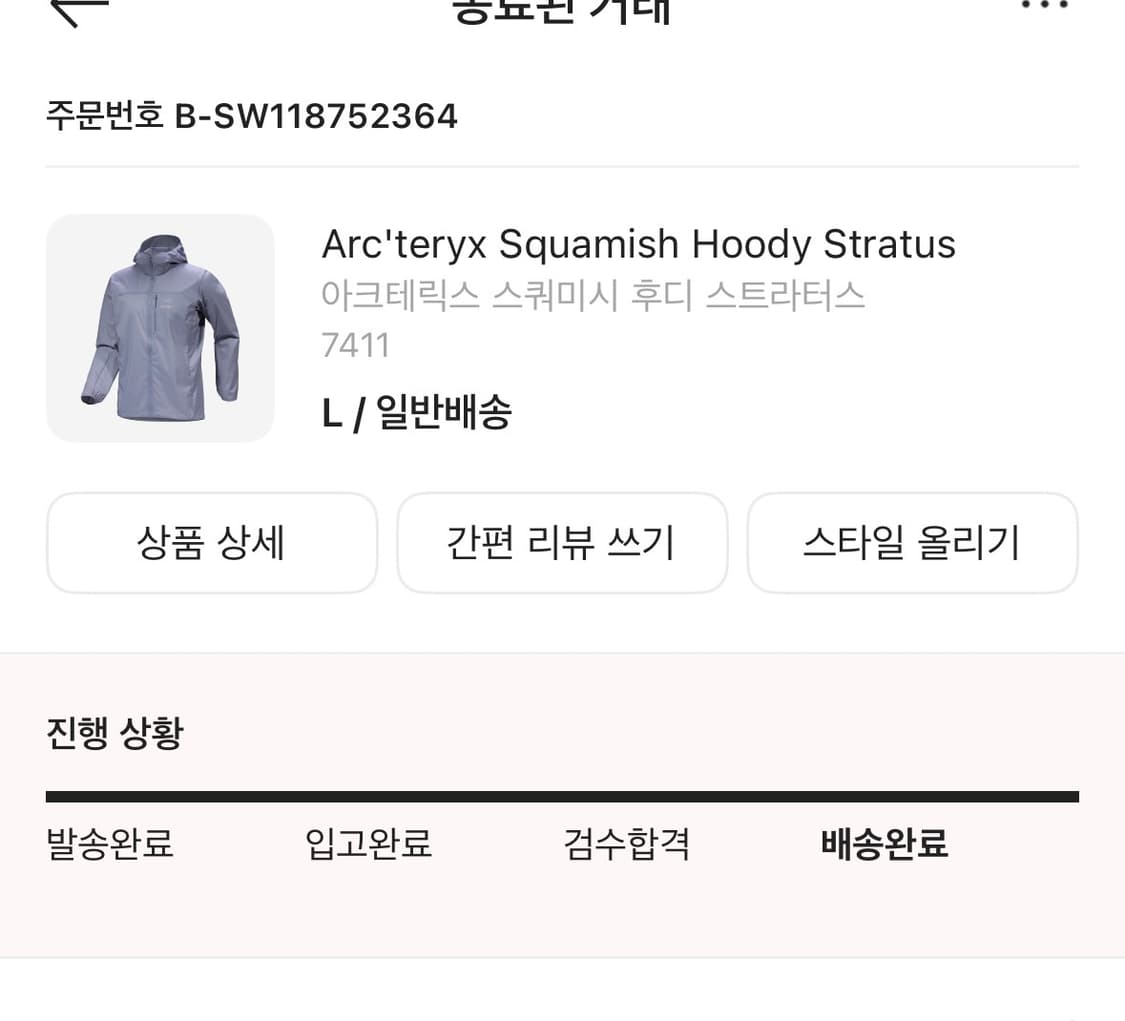1125x1021 pixels.
Task: Click the model number 7411
Action: [355, 346]
